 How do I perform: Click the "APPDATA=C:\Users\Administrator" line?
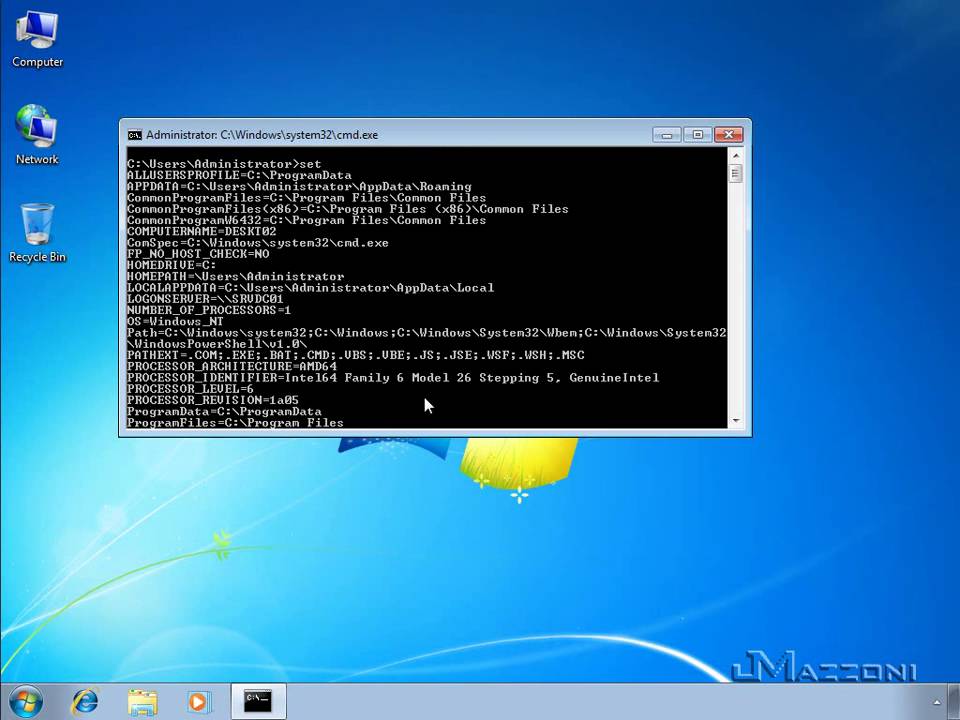click(x=299, y=187)
